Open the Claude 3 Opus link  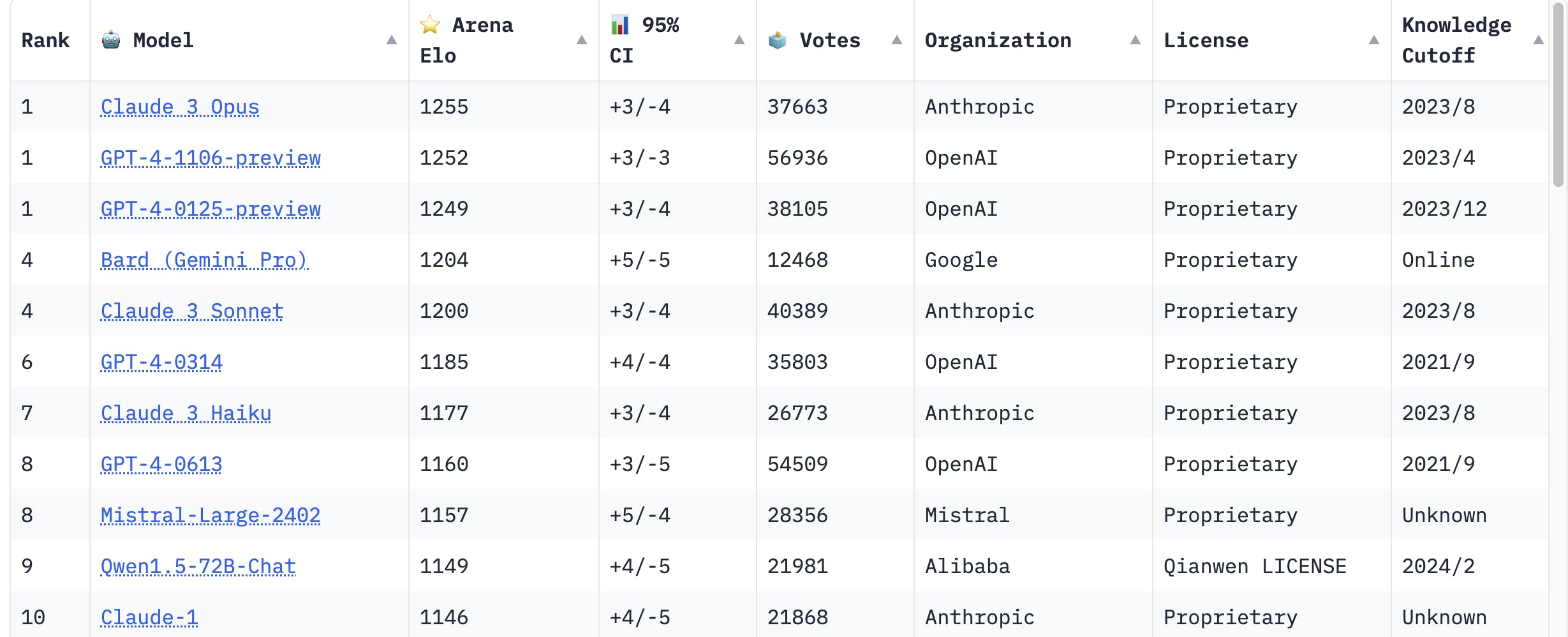pyautogui.click(x=180, y=107)
